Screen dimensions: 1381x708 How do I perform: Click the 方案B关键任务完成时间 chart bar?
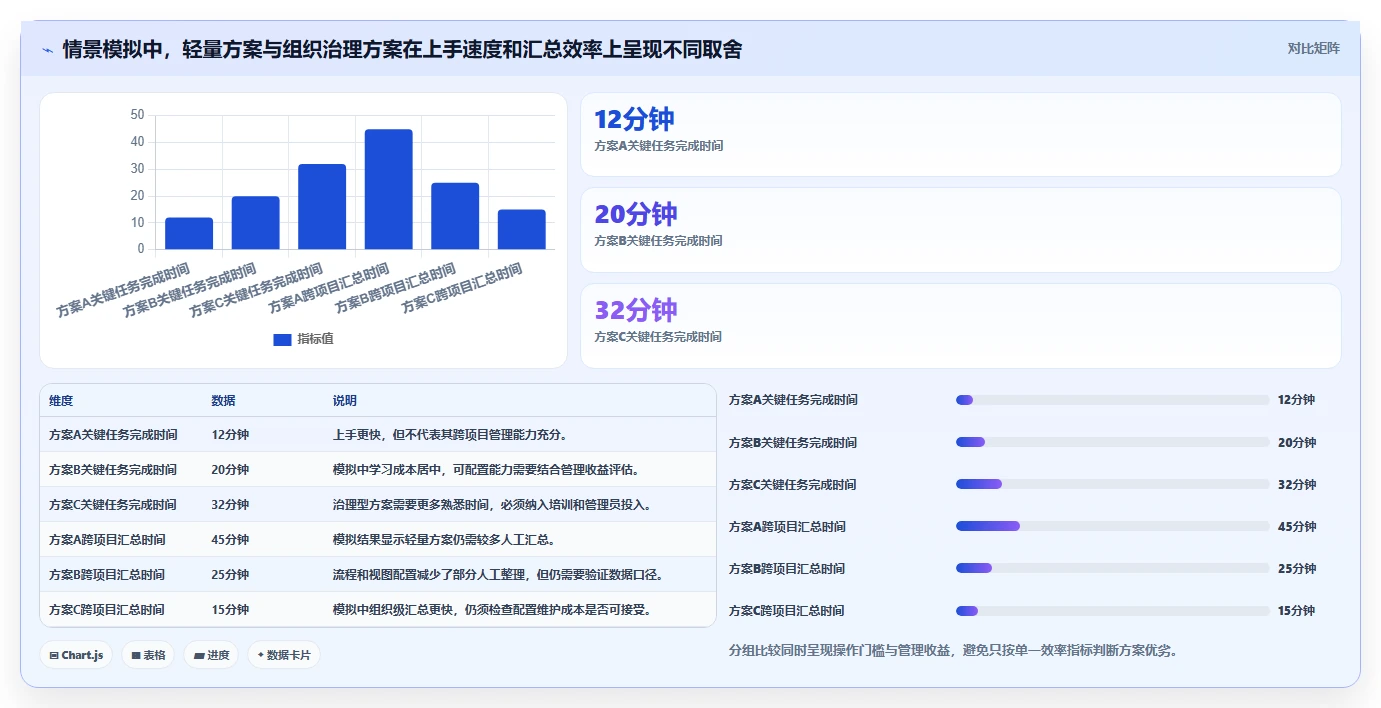point(255,222)
